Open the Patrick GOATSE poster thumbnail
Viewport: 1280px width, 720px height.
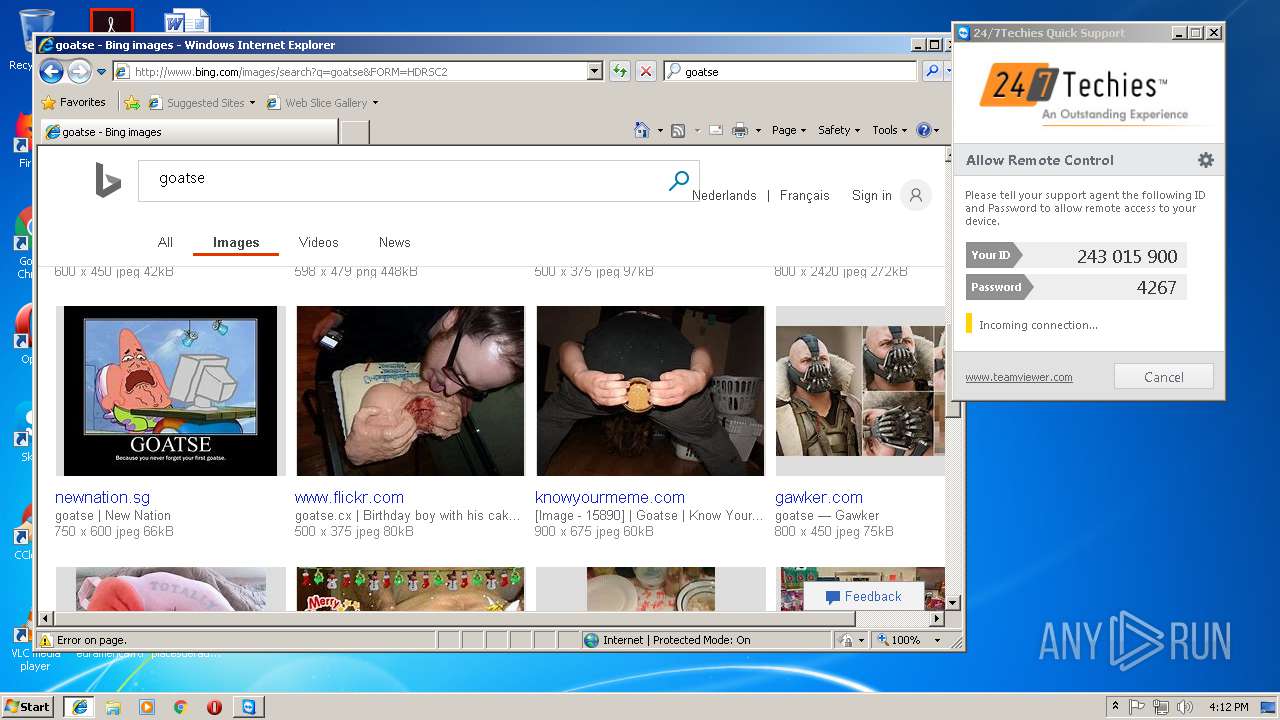point(170,391)
